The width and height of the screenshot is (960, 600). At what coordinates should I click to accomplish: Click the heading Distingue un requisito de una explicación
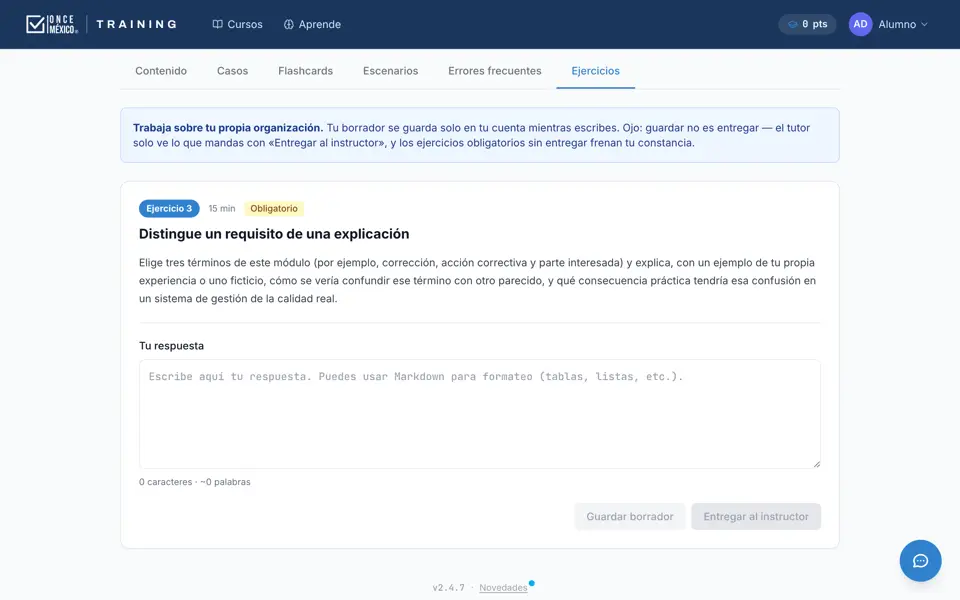click(274, 234)
